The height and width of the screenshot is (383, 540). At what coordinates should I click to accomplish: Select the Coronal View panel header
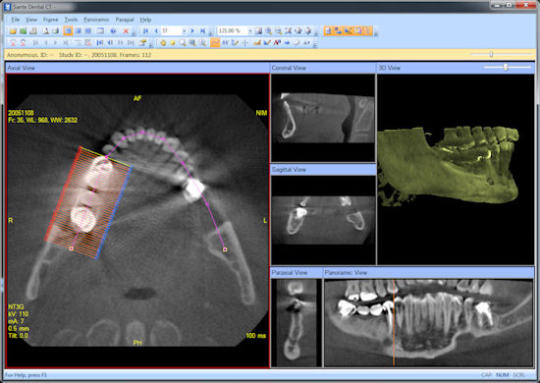point(323,68)
